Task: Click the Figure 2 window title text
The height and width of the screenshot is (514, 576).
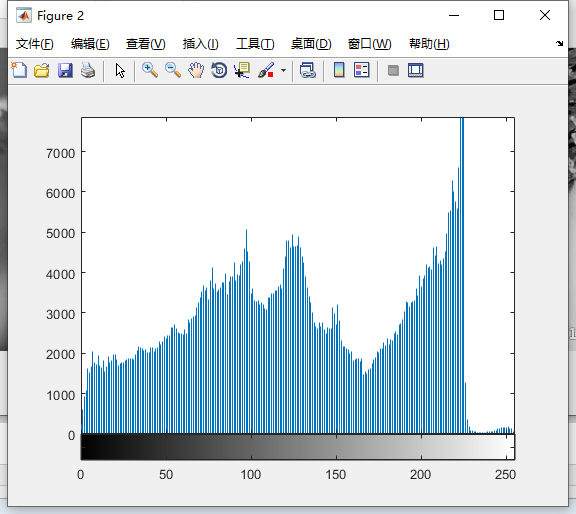Action: coord(61,16)
